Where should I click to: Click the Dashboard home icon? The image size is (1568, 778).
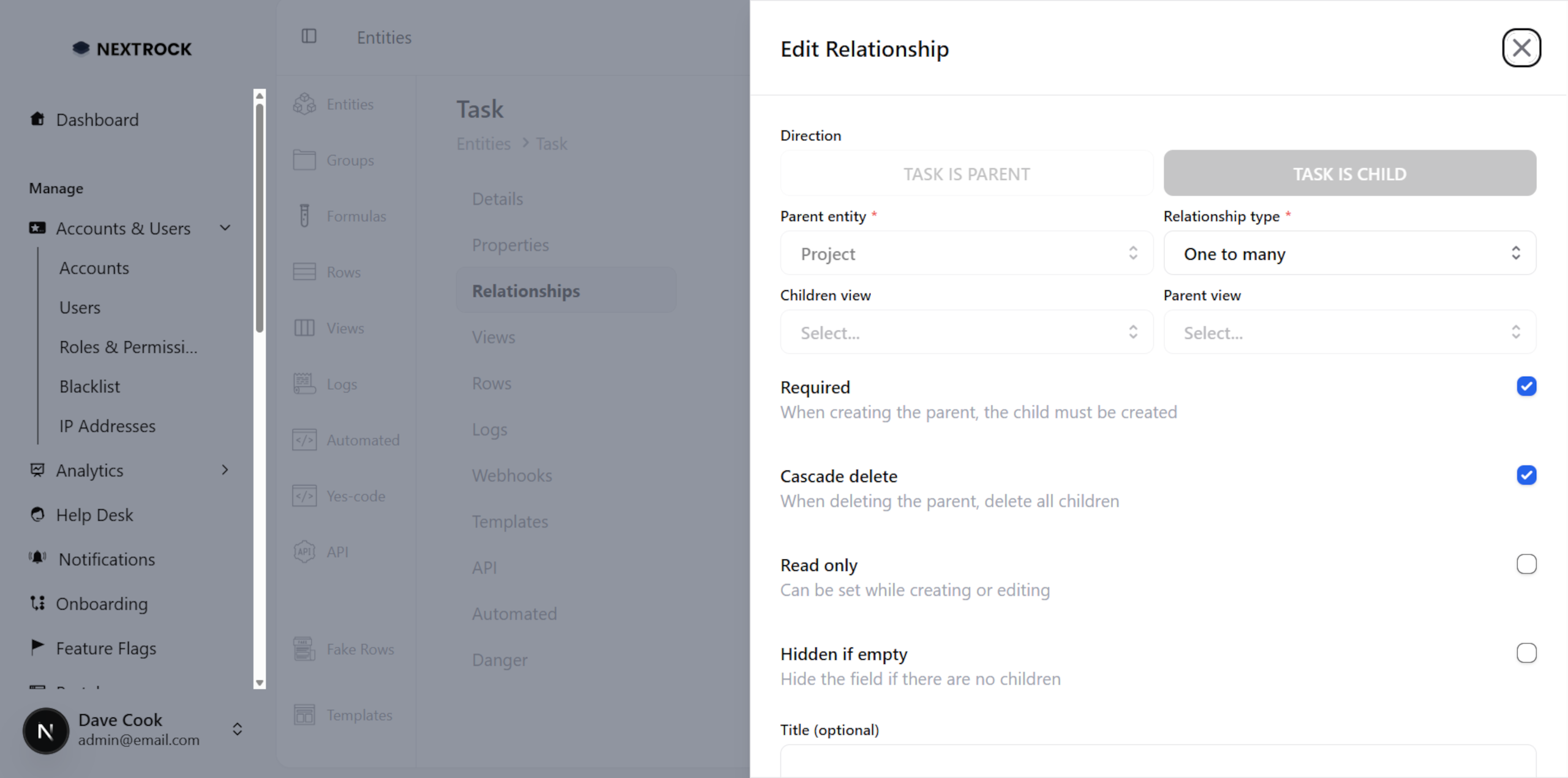(37, 119)
